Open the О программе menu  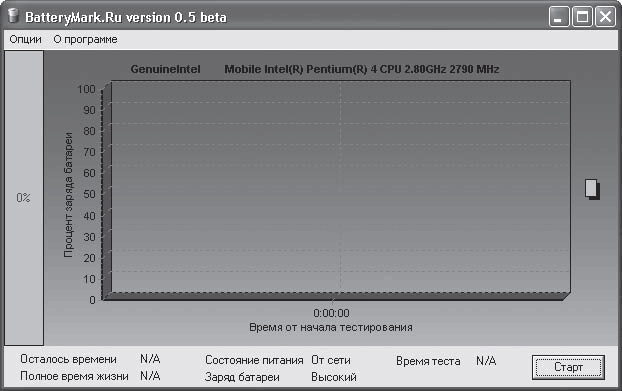pyautogui.click(x=85, y=40)
